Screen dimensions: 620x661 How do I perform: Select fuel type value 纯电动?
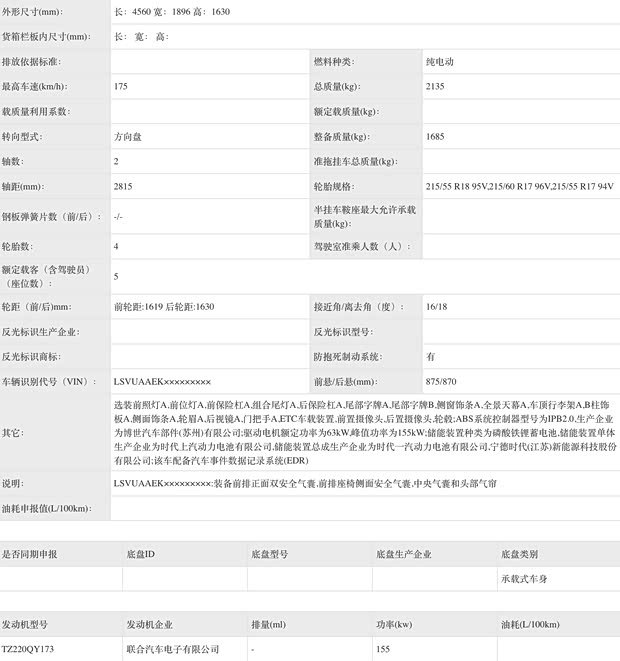[440, 62]
